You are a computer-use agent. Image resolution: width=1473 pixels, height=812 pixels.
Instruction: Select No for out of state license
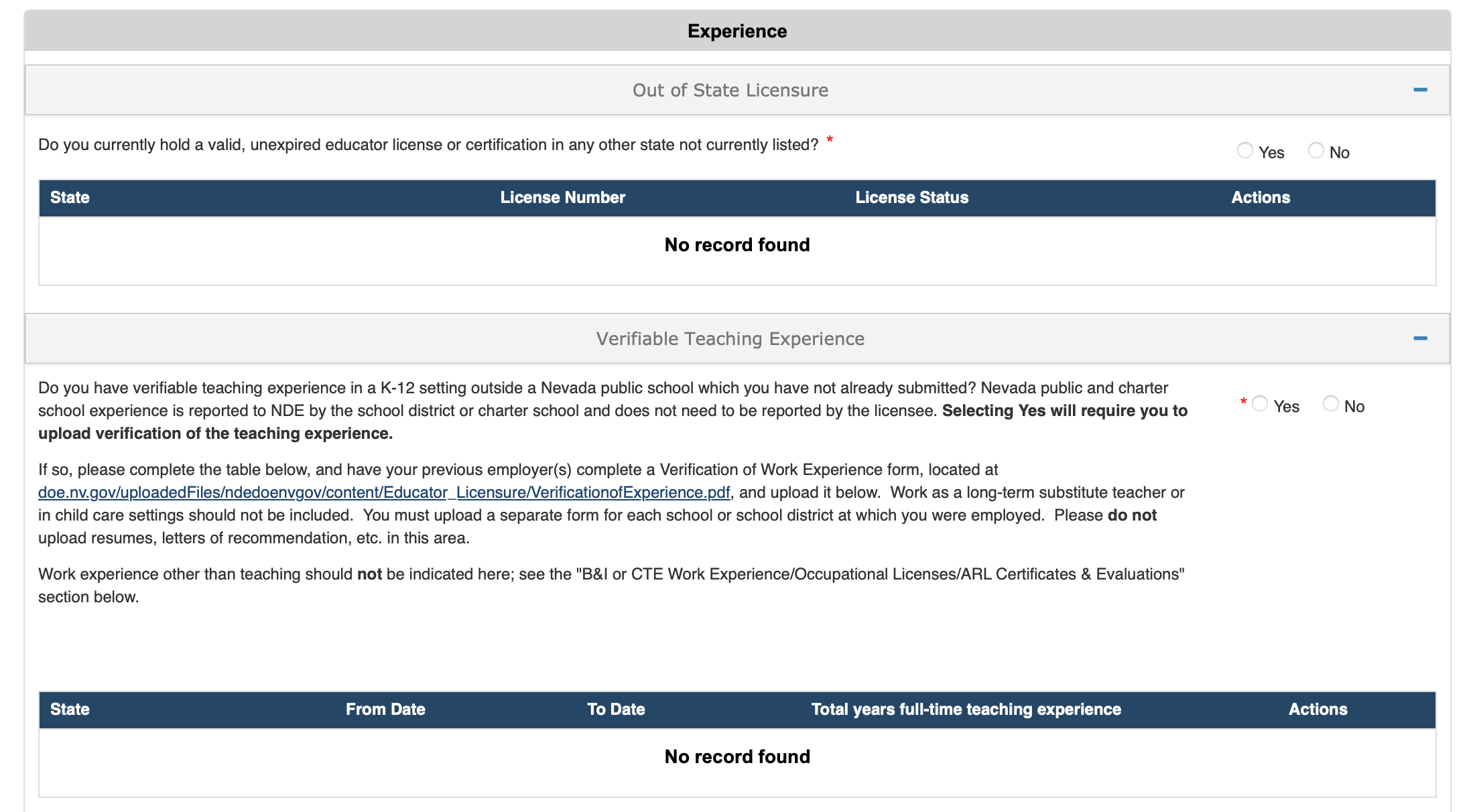tap(1316, 151)
